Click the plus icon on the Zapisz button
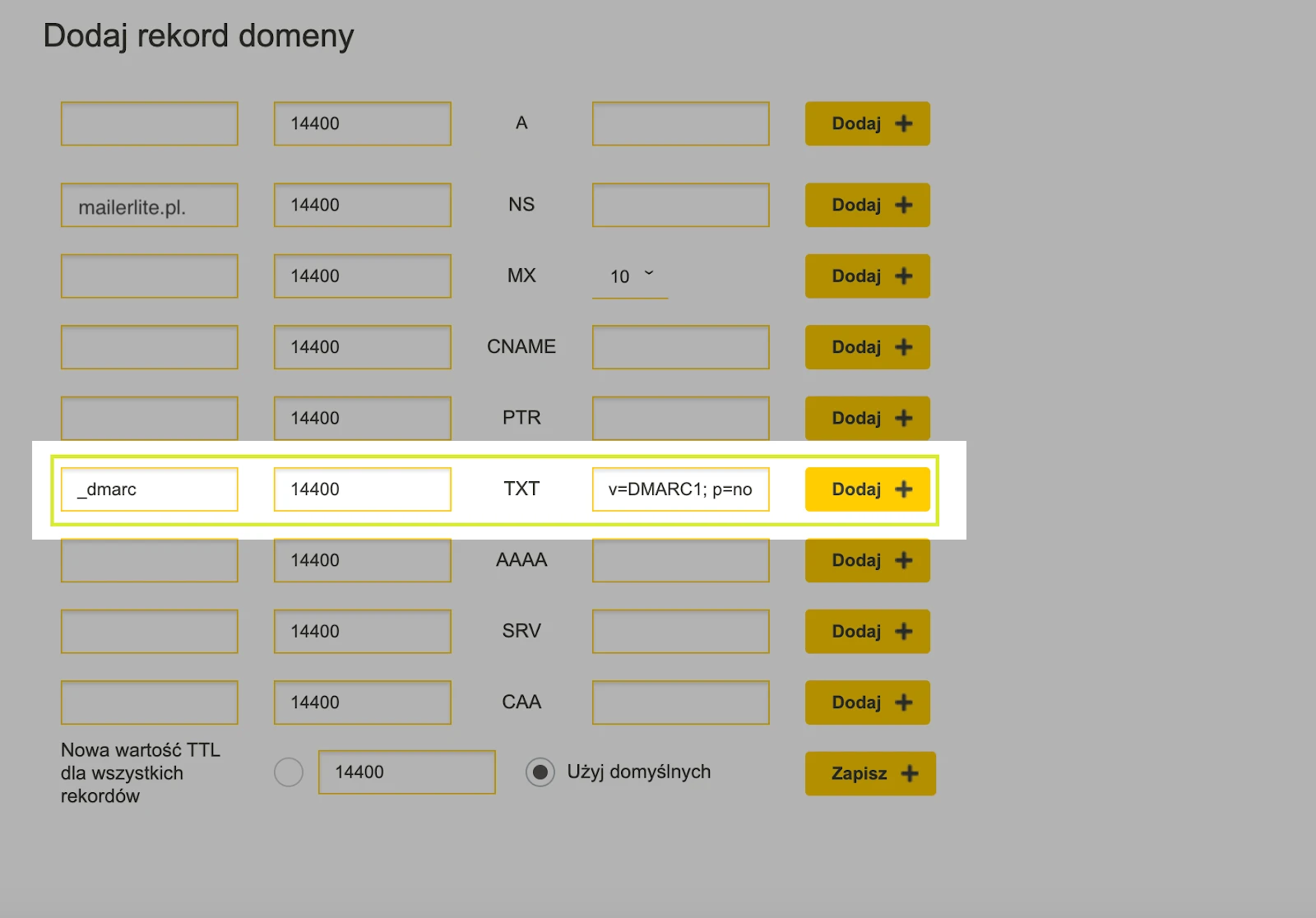This screenshot has width=1316, height=918. pos(909,773)
